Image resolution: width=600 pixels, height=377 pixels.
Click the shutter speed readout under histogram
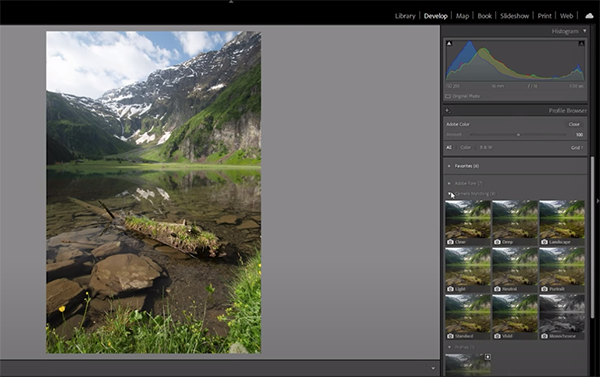click(576, 86)
